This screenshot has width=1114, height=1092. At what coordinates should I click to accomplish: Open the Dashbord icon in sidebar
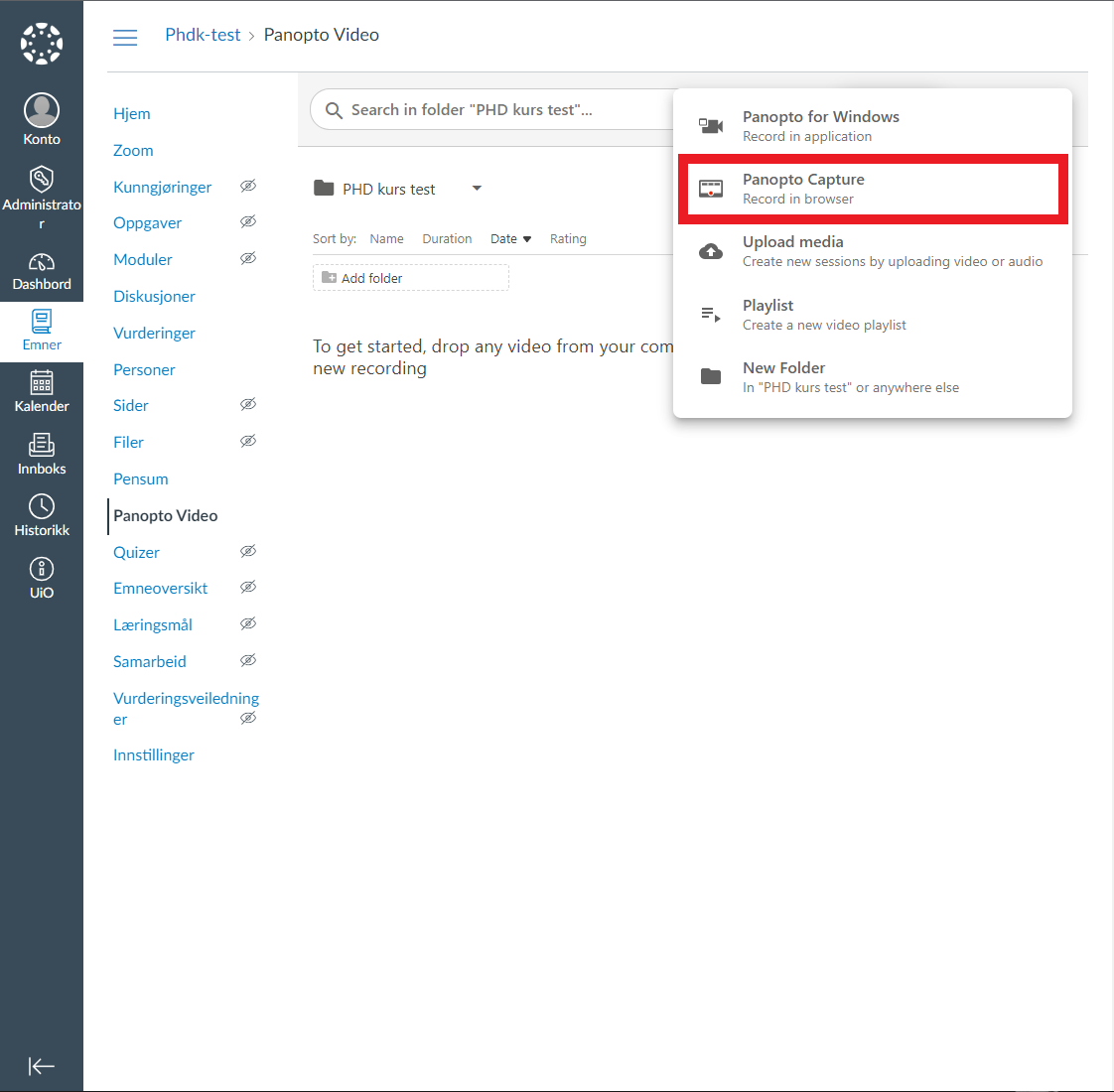[42, 262]
